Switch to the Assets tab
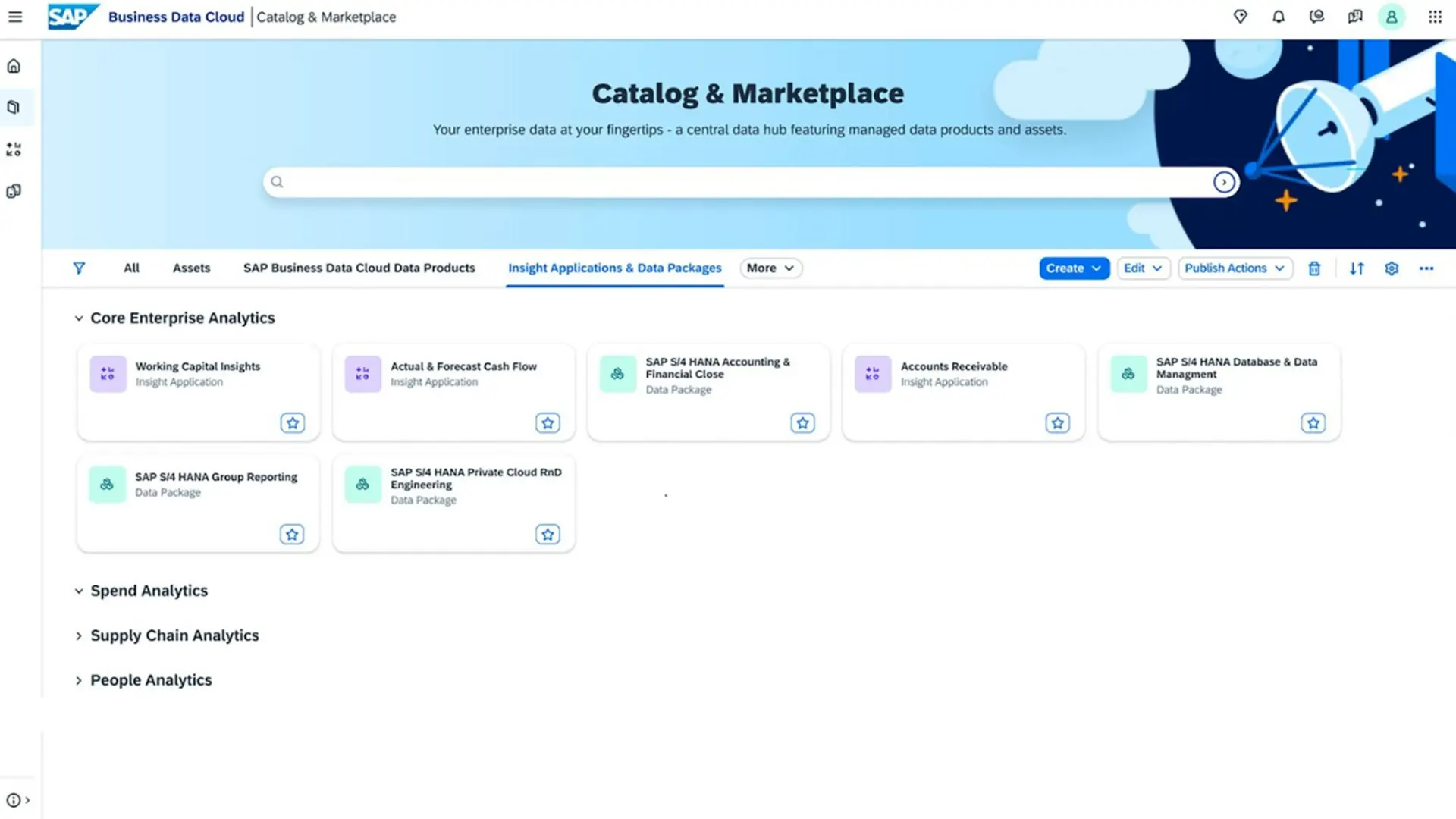This screenshot has height=819, width=1456. (x=191, y=268)
